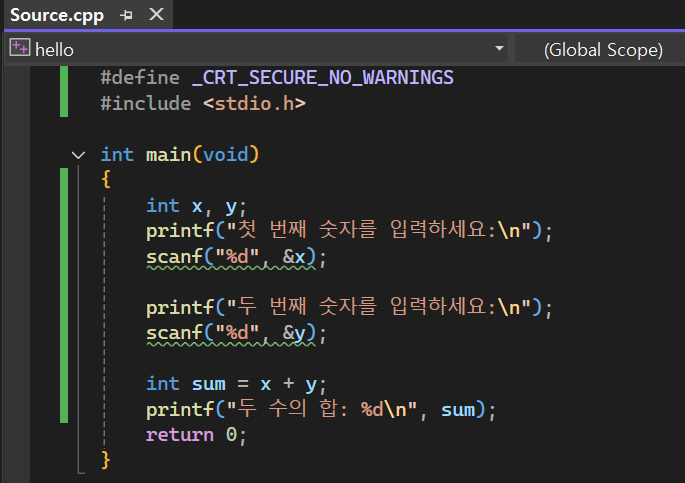The width and height of the screenshot is (685, 483).
Task: Pin the Source.cpp tab
Action: [126, 15]
